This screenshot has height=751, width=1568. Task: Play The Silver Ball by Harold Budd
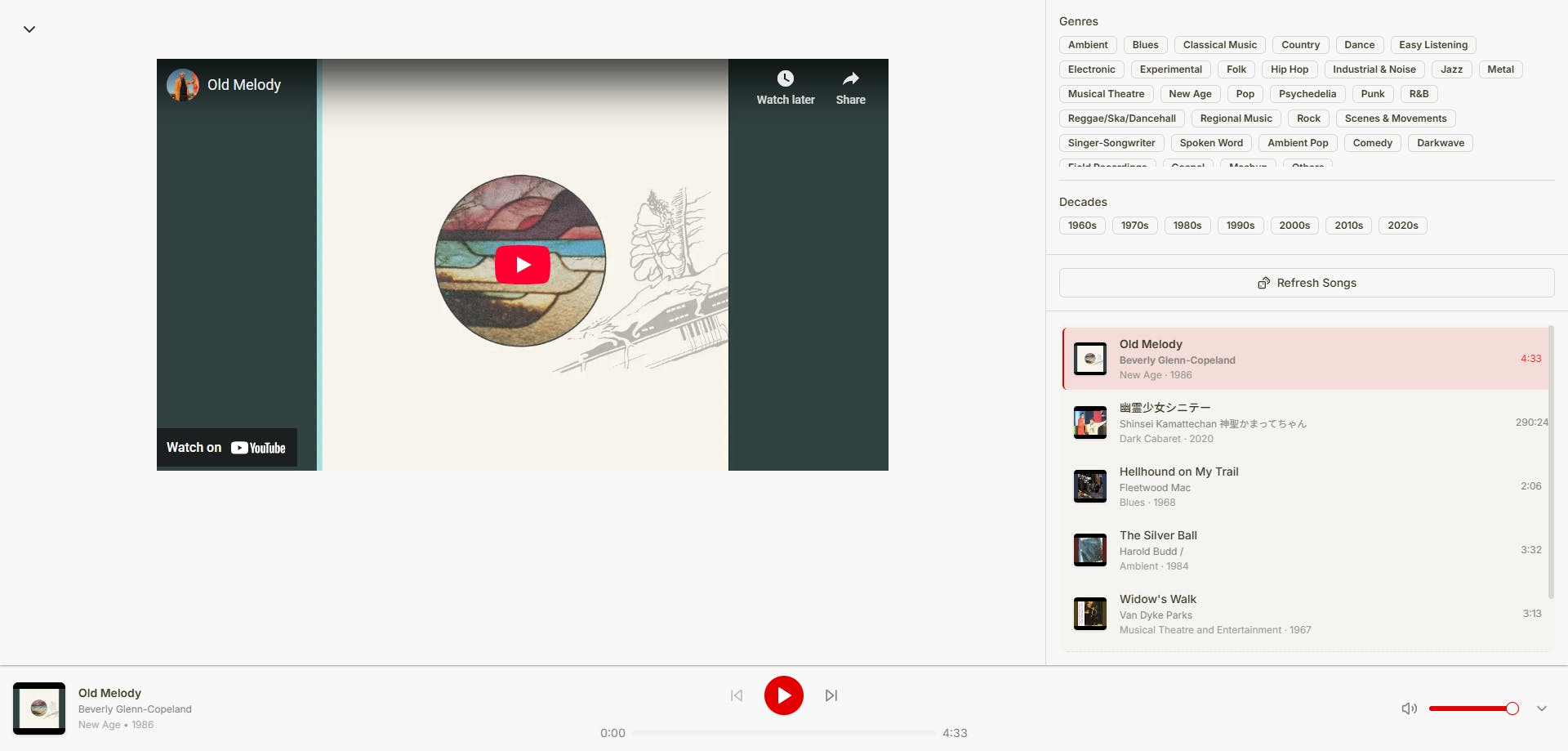pos(1305,550)
